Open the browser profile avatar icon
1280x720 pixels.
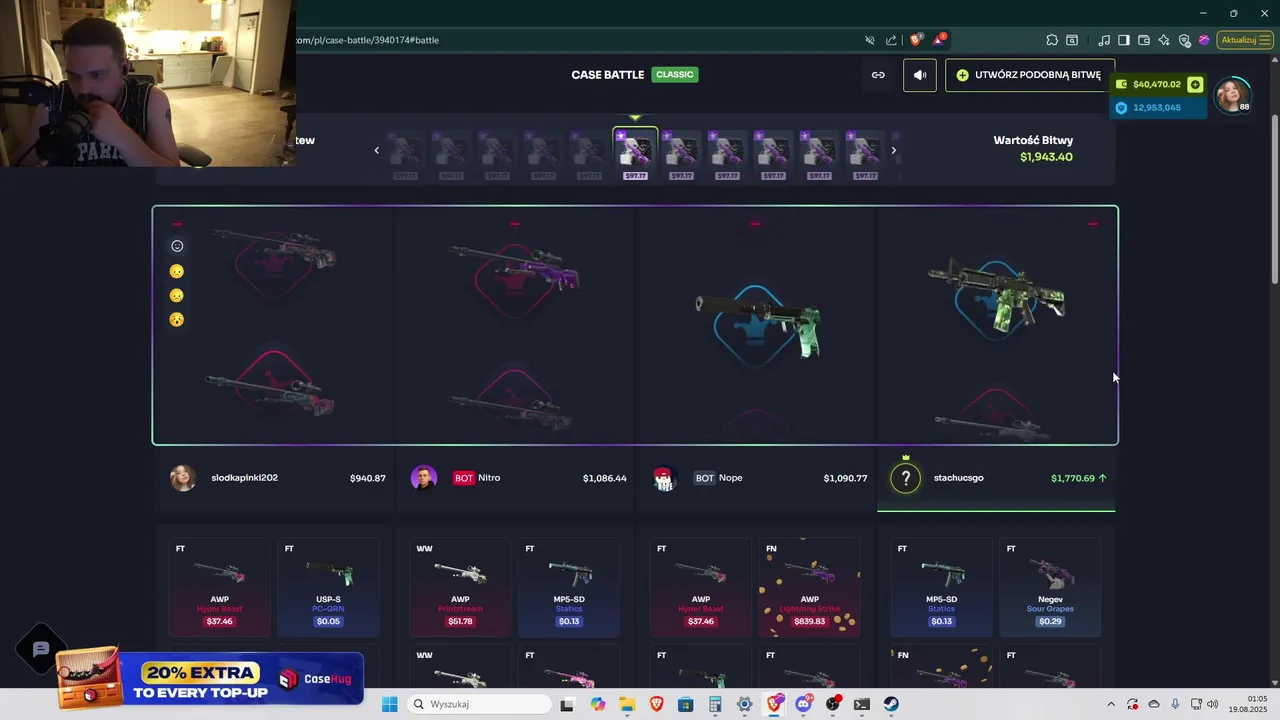point(1204,40)
